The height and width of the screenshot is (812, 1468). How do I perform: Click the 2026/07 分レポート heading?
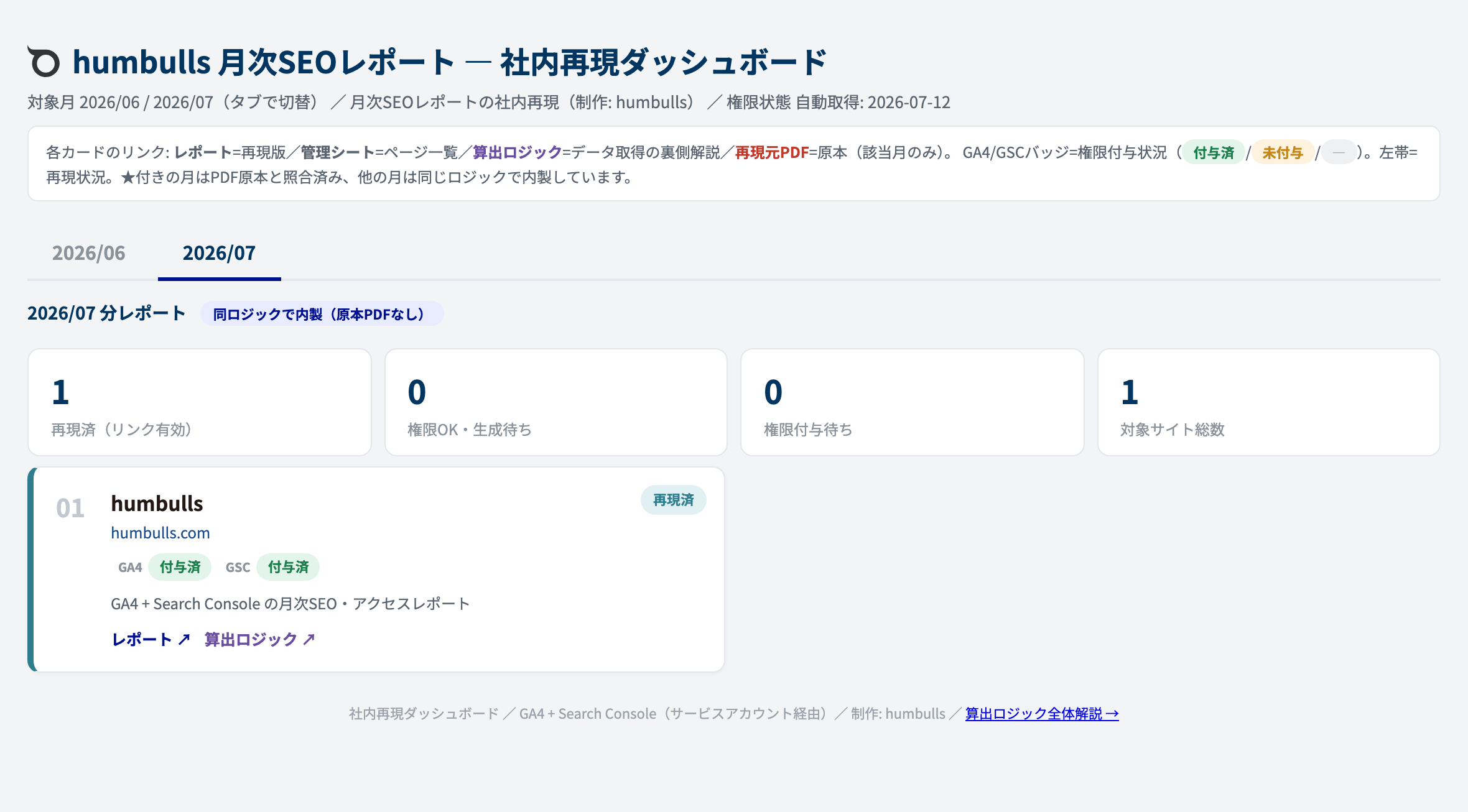pyautogui.click(x=106, y=313)
